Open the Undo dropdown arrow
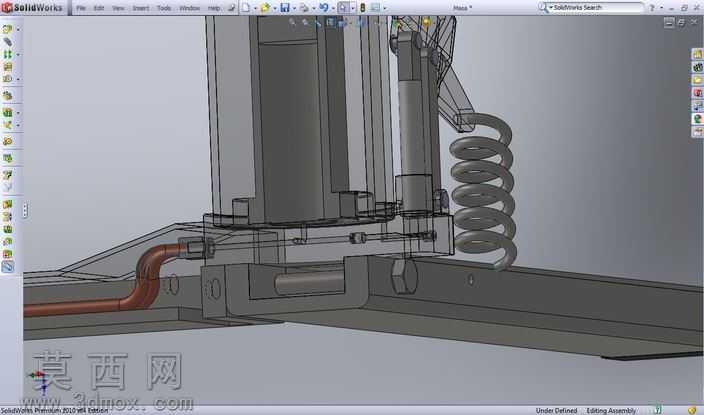 click(332, 8)
